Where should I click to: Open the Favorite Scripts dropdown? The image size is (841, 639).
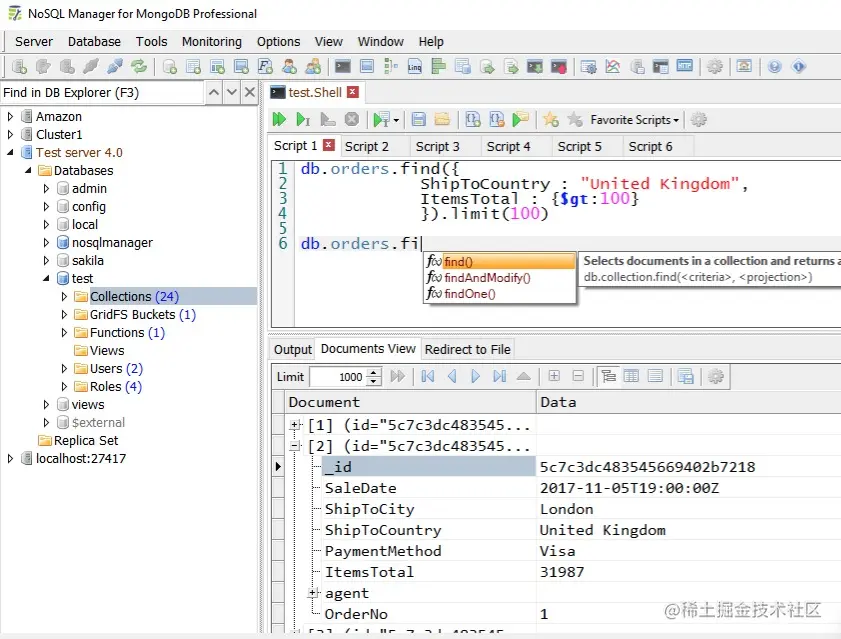pos(635,120)
